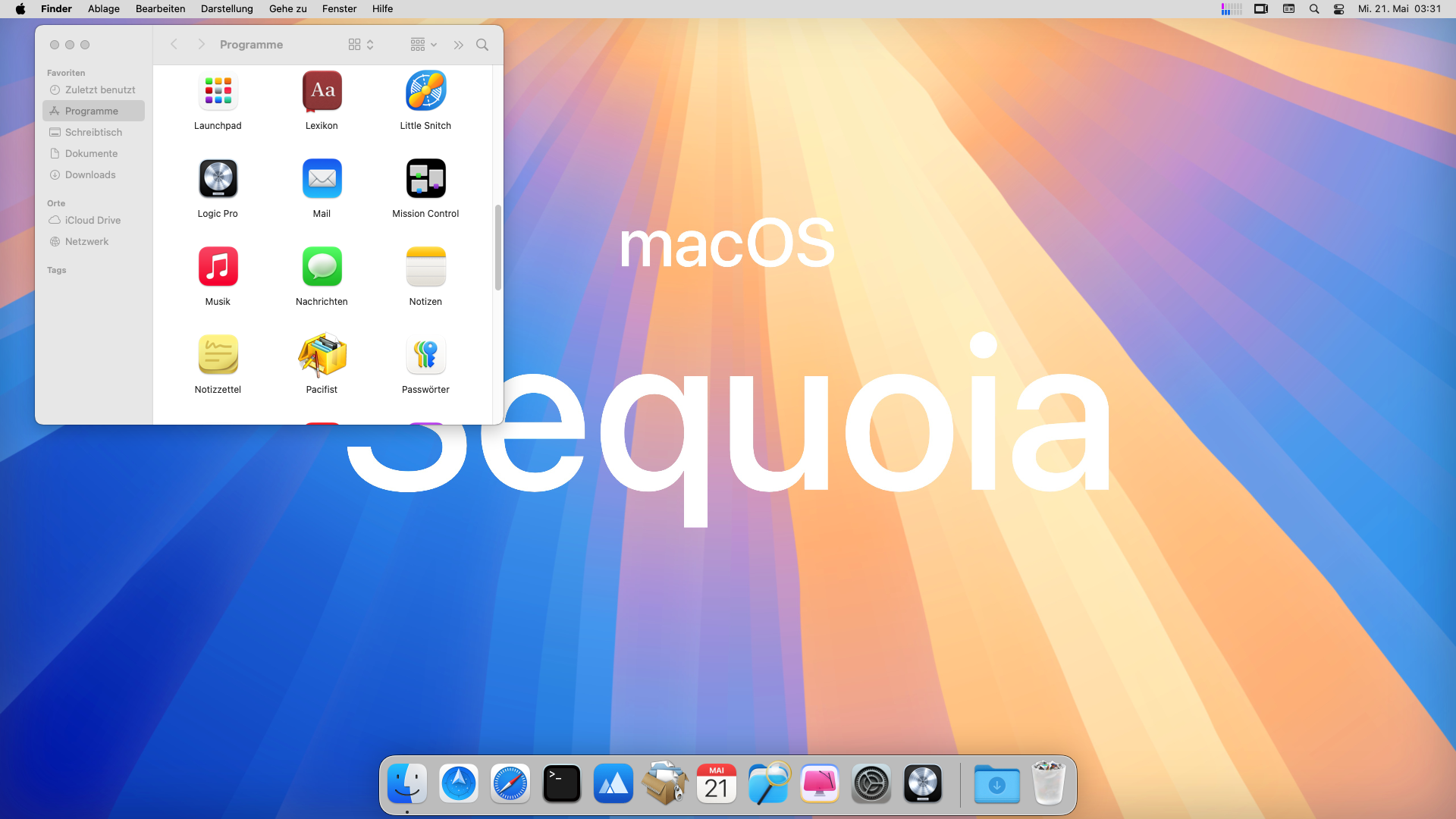Select iCloud Drive in sidebar

pyautogui.click(x=93, y=220)
